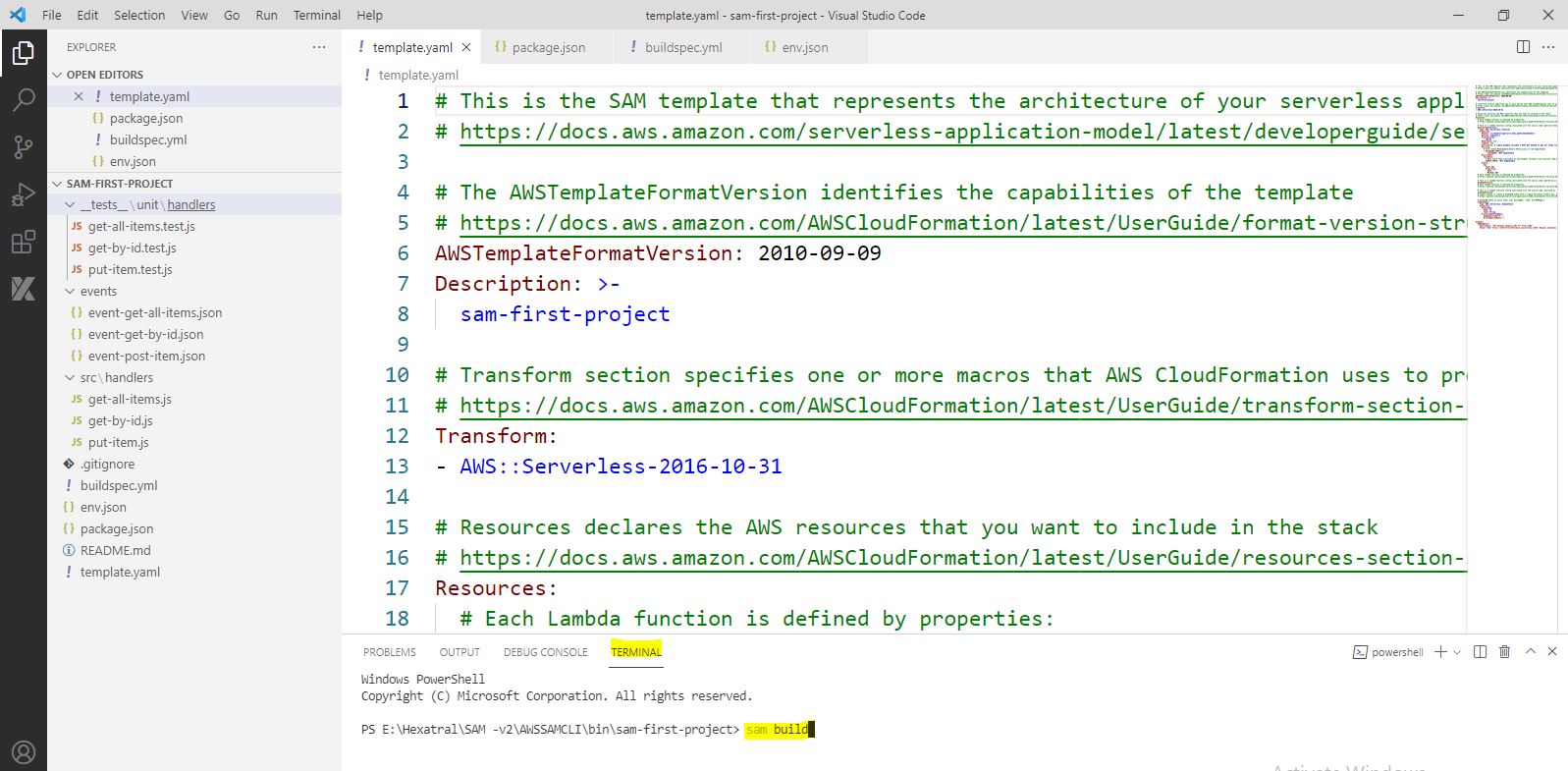1568x771 pixels.
Task: Click the Accounts icon in activity bar
Action: (24, 752)
